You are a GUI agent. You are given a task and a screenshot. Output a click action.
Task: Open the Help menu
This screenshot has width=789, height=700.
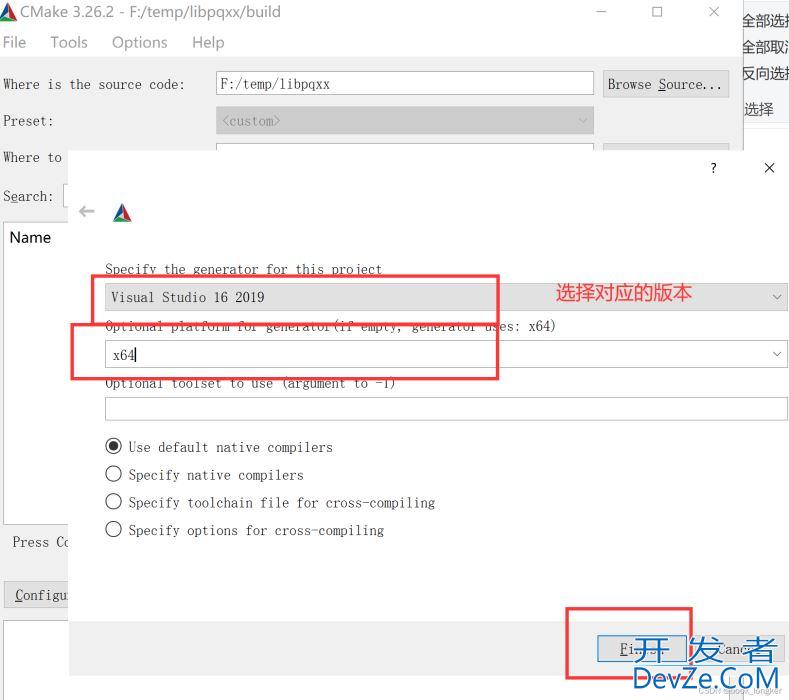tap(208, 42)
